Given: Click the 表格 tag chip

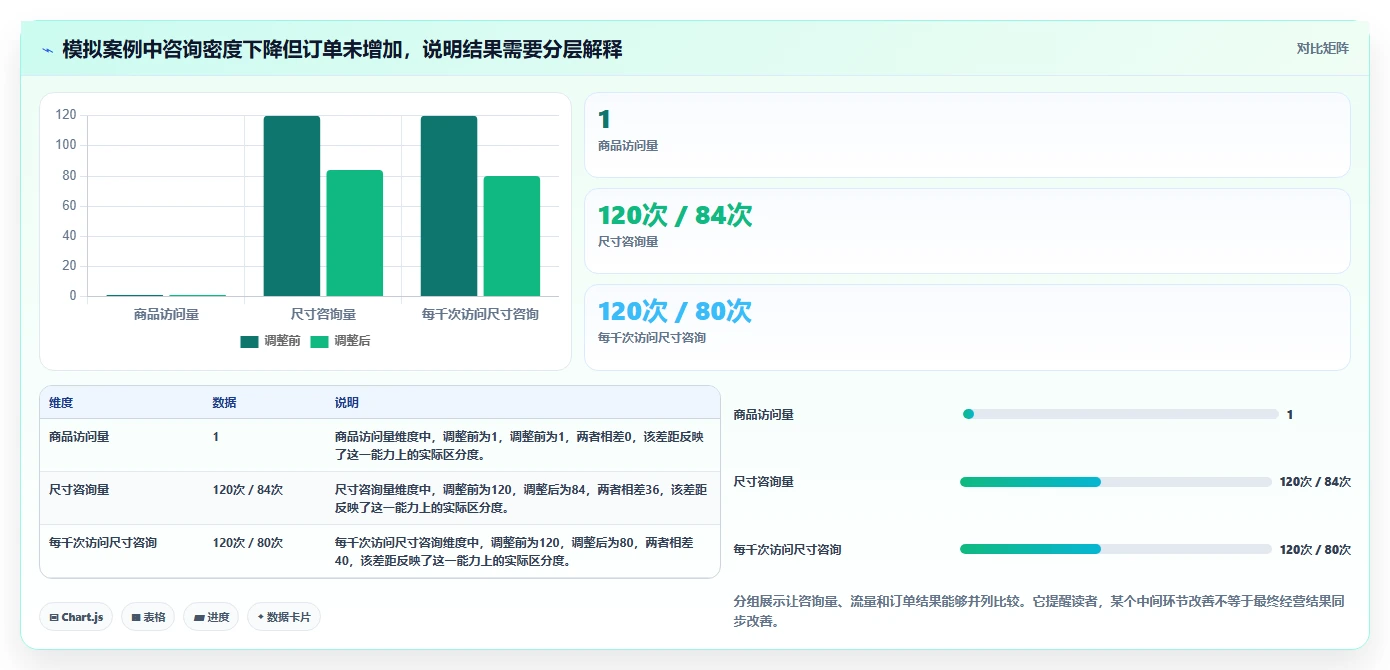Looking at the screenshot, I should [148, 617].
